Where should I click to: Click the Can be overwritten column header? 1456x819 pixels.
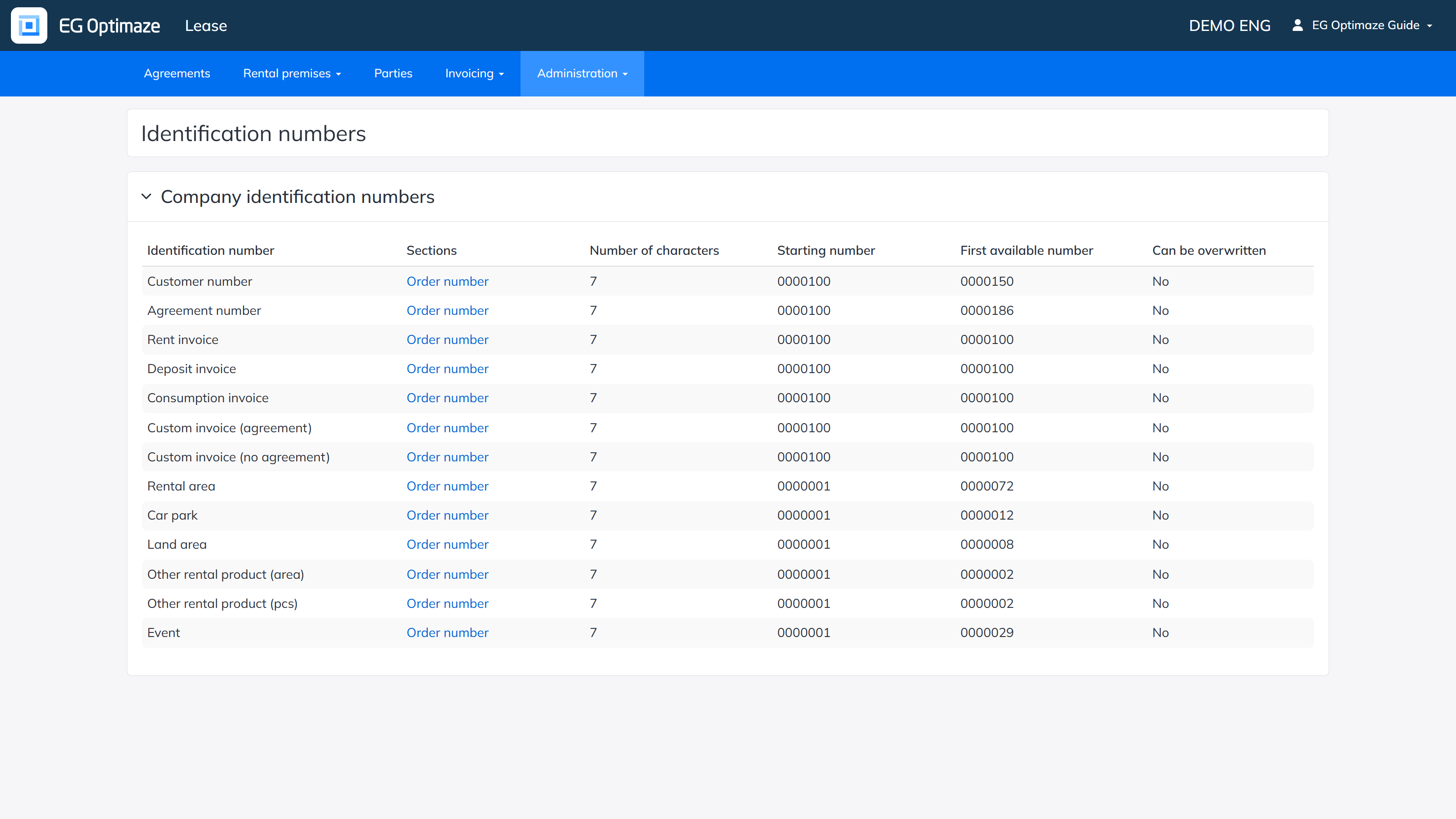(1209, 250)
